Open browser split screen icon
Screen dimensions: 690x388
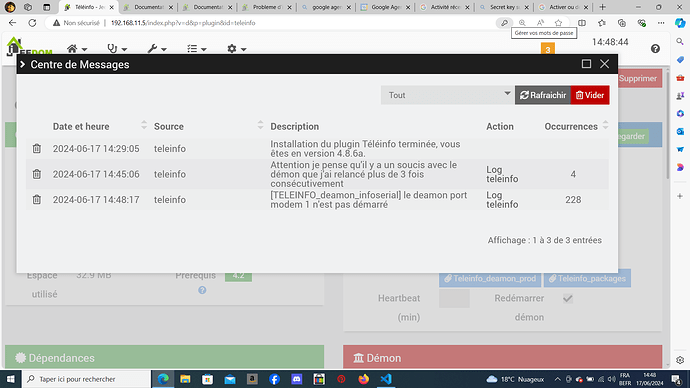coord(582,23)
